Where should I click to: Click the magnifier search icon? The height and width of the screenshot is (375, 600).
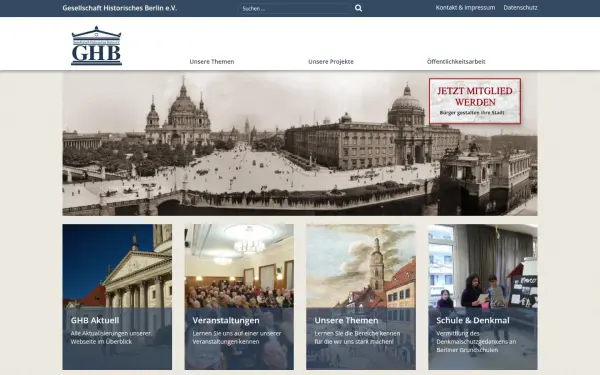click(358, 8)
